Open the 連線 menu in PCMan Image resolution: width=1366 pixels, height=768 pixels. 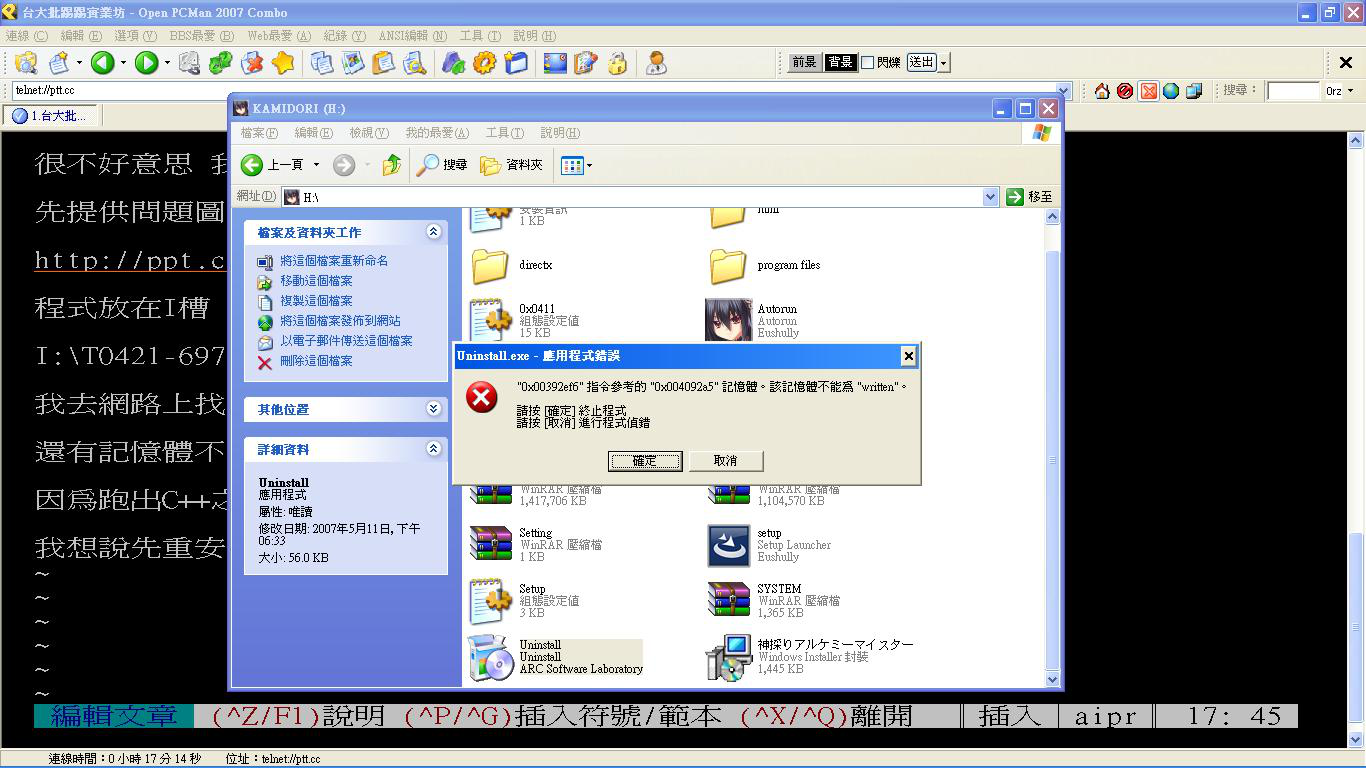click(26, 36)
